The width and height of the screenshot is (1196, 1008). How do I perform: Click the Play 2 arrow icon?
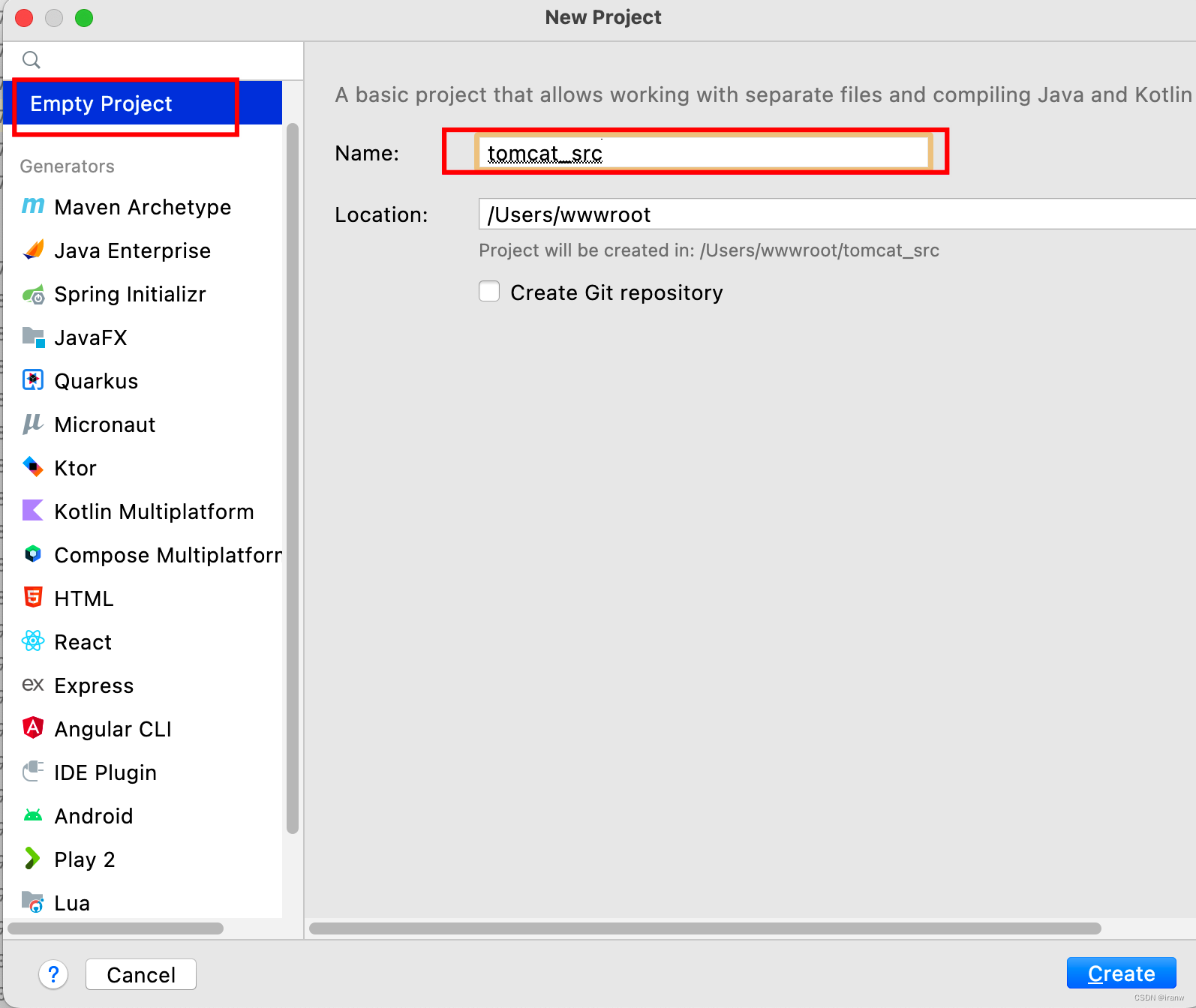point(33,859)
